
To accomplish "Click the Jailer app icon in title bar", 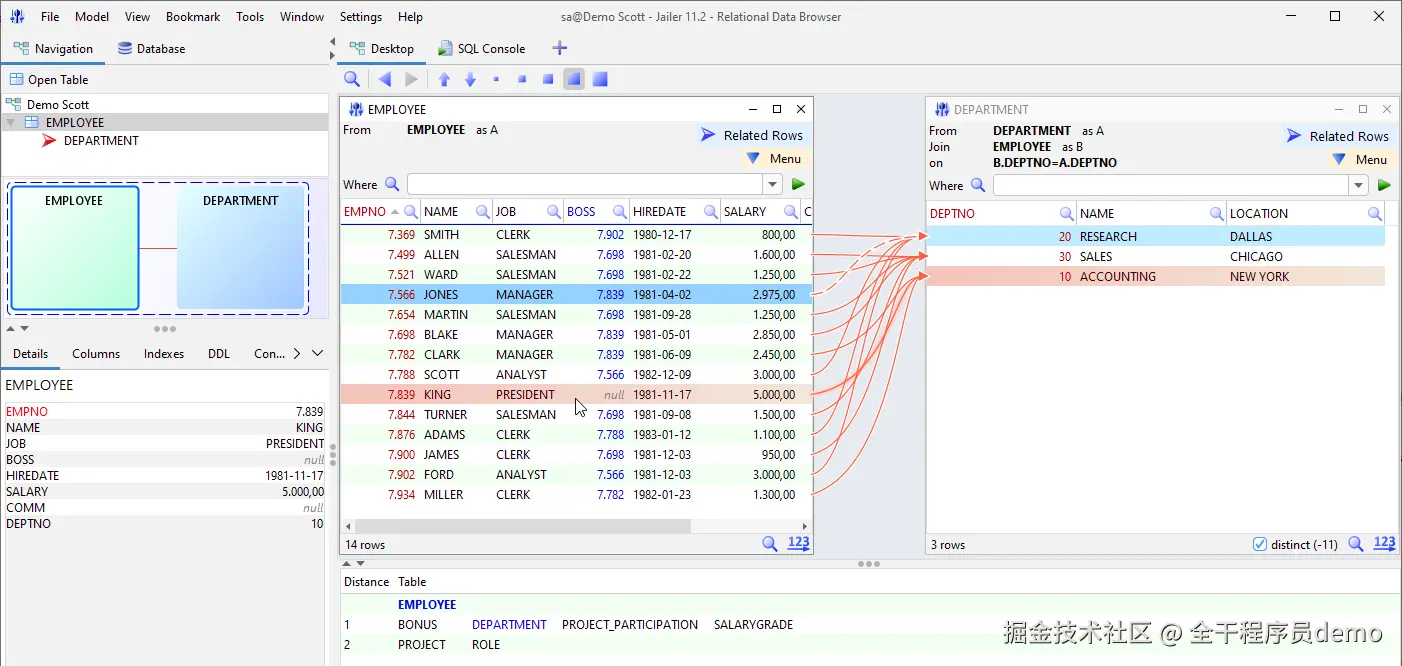I will 17,16.
